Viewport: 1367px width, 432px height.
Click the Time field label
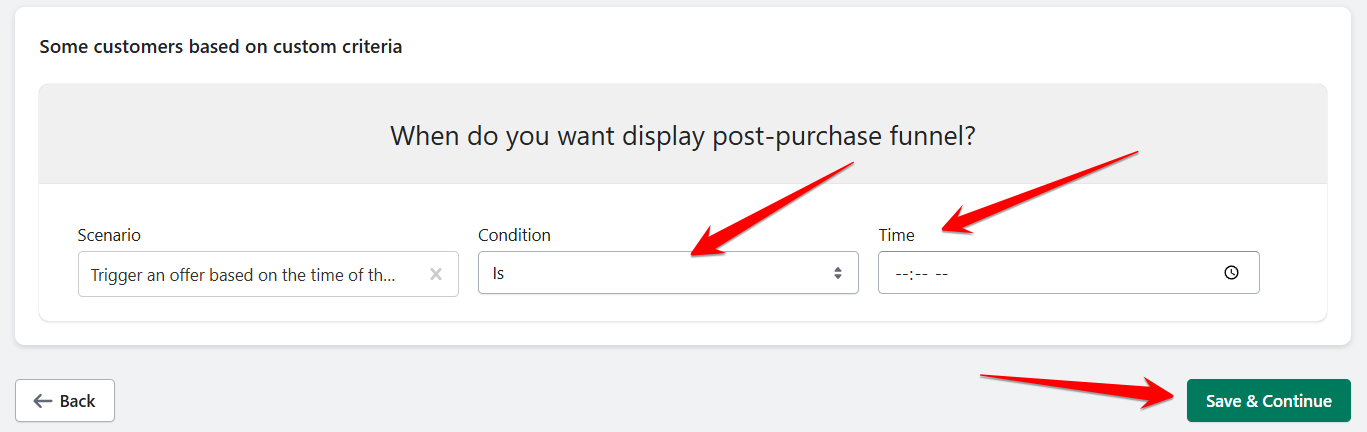tap(896, 235)
